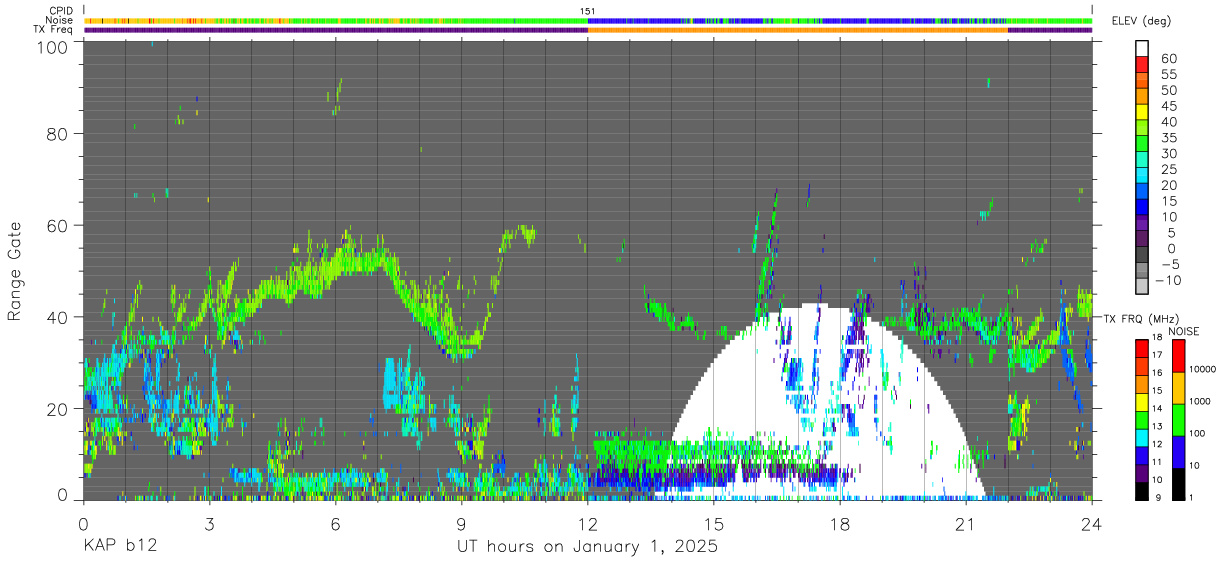Click NOISE tick label 10000
This screenshot has height=567, width=1228.
click(1202, 370)
